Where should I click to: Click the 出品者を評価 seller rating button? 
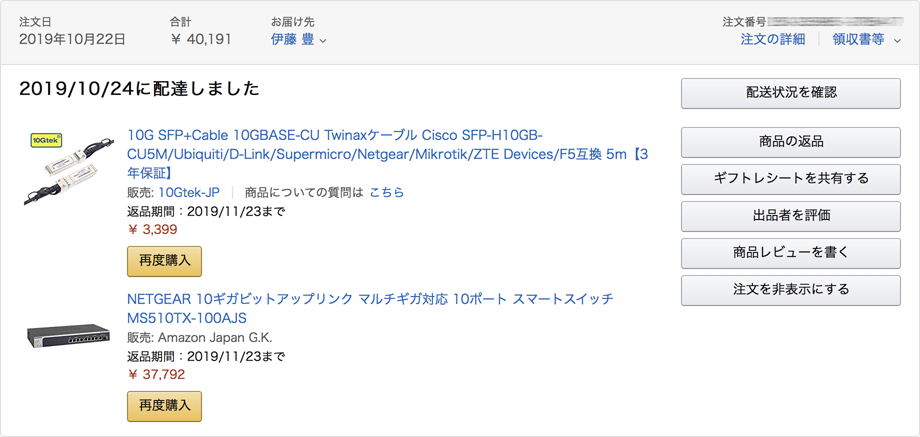pos(791,215)
